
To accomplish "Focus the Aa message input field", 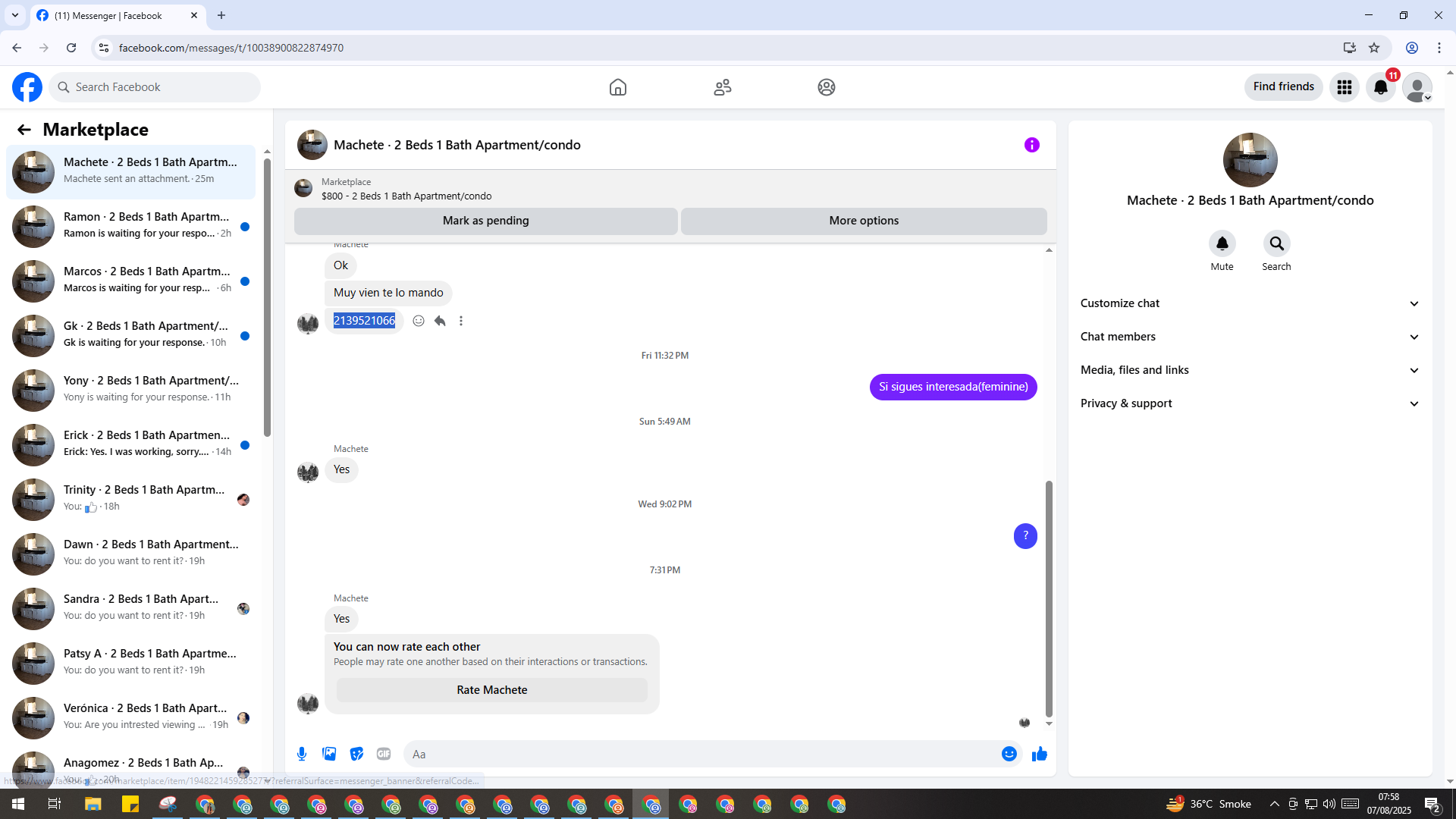I will coord(701,754).
